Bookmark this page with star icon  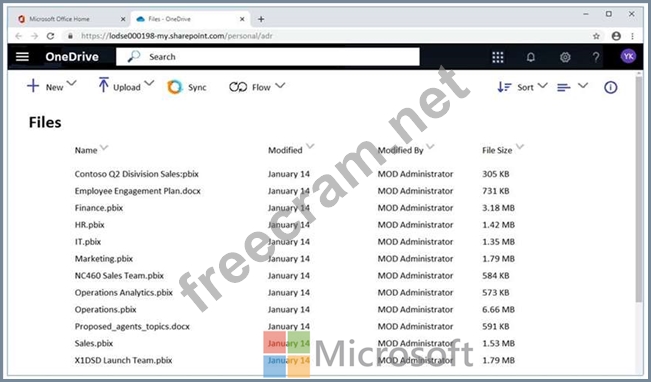click(x=596, y=36)
